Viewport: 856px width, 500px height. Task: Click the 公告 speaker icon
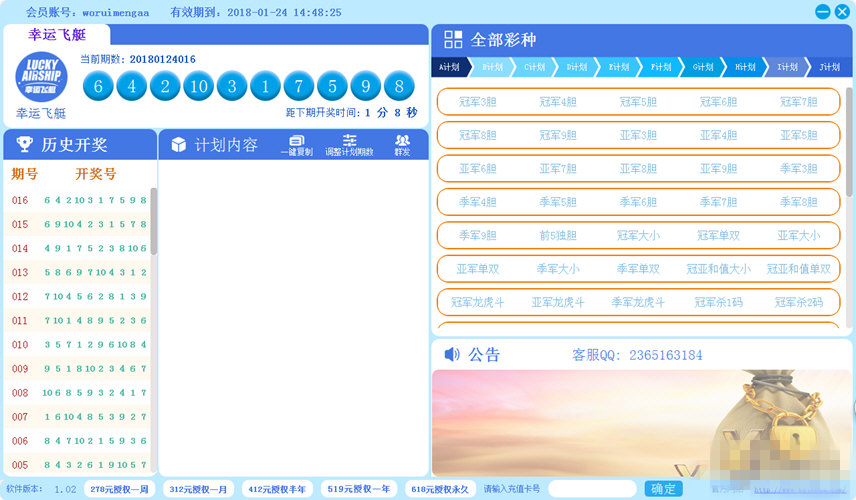pyautogui.click(x=452, y=355)
